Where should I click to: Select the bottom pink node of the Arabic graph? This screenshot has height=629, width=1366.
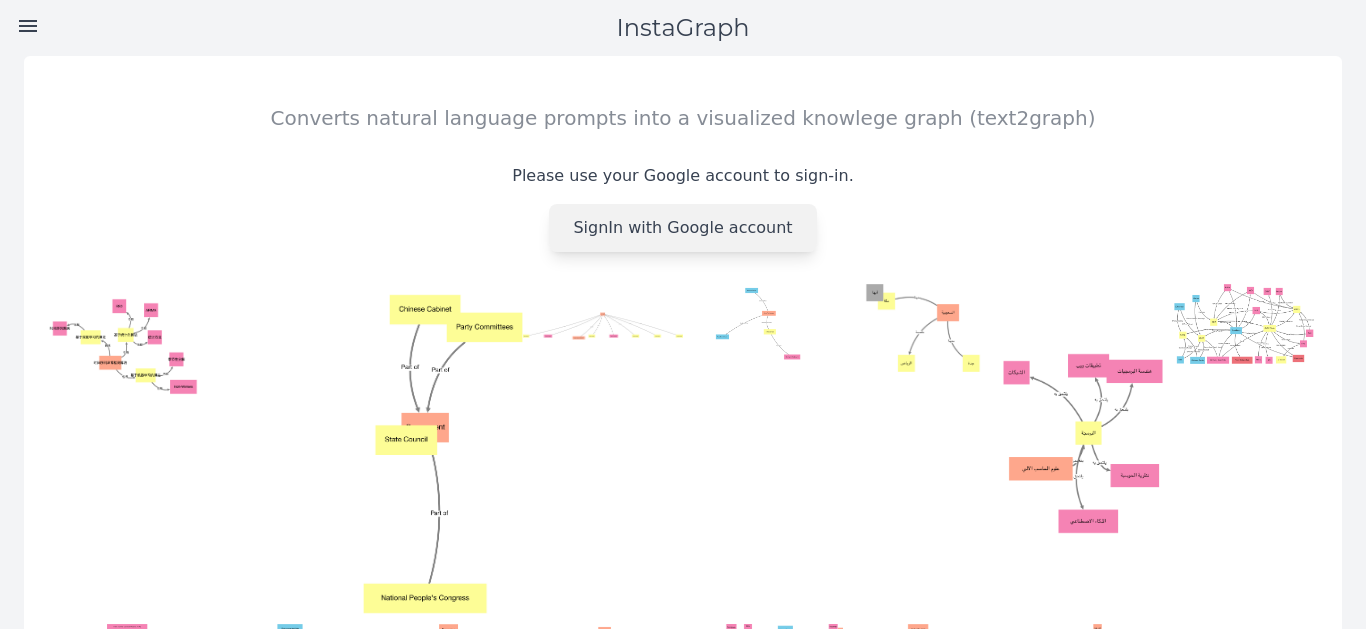(1088, 521)
